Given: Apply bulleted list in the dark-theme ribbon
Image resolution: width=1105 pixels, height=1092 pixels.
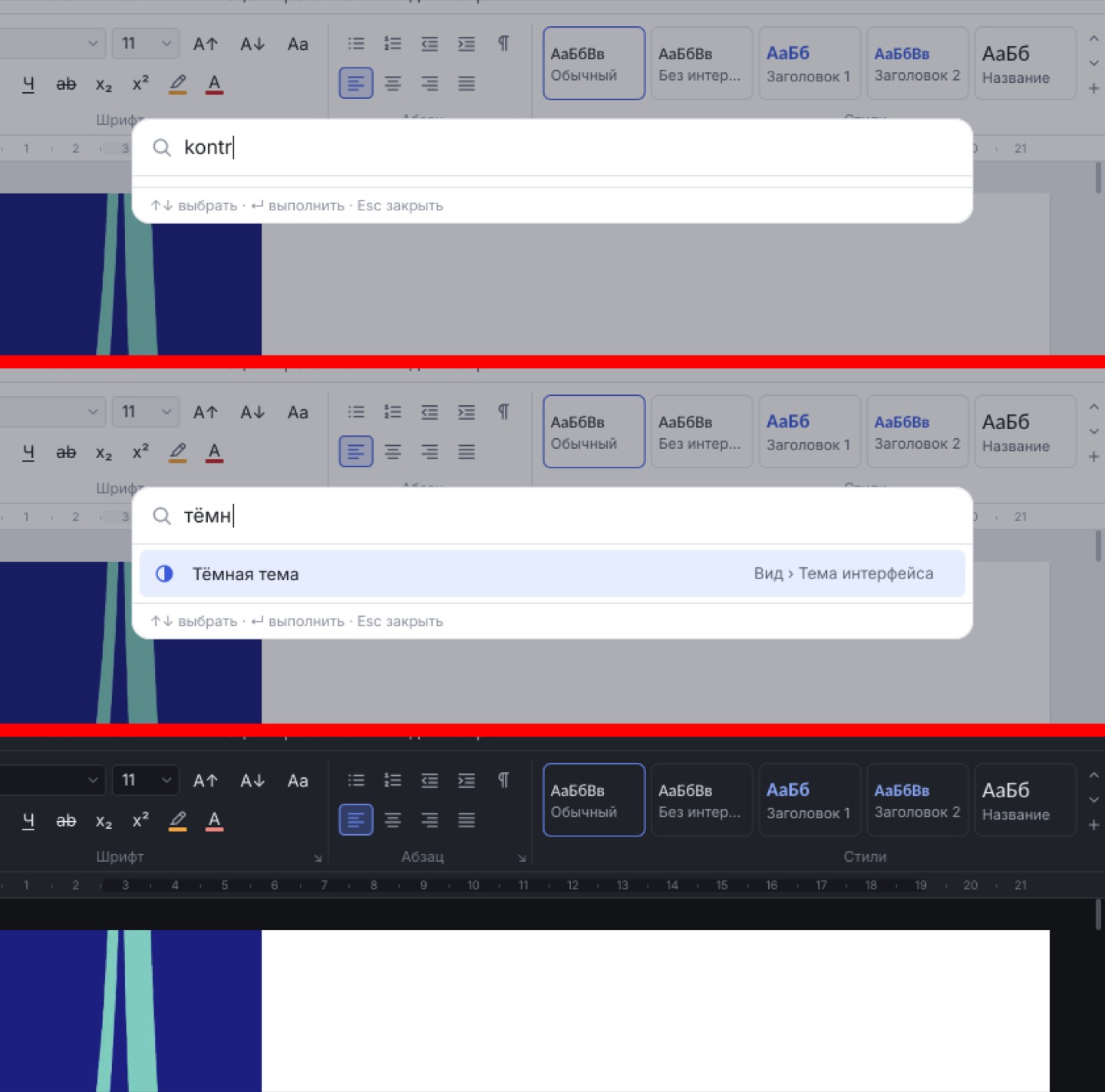Looking at the screenshot, I should (356, 780).
